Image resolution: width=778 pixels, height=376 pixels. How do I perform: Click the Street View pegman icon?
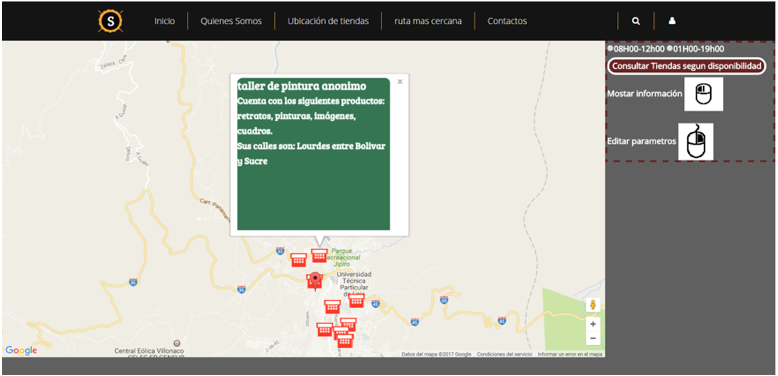[593, 305]
